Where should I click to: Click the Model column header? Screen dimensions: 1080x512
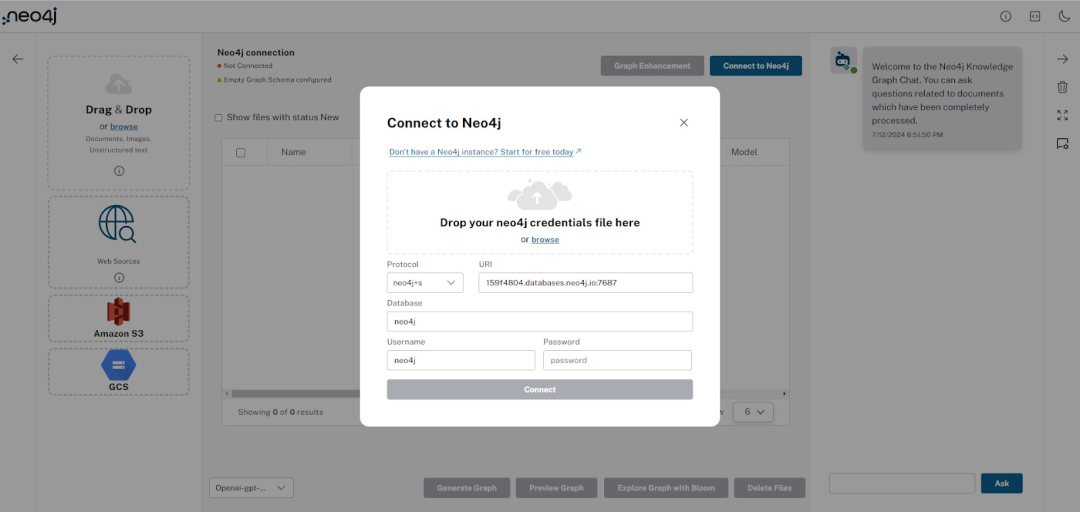[x=744, y=152]
